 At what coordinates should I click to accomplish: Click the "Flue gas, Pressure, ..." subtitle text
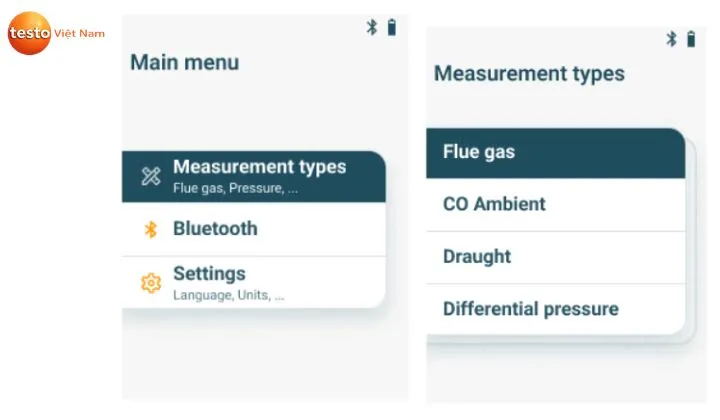(235, 188)
